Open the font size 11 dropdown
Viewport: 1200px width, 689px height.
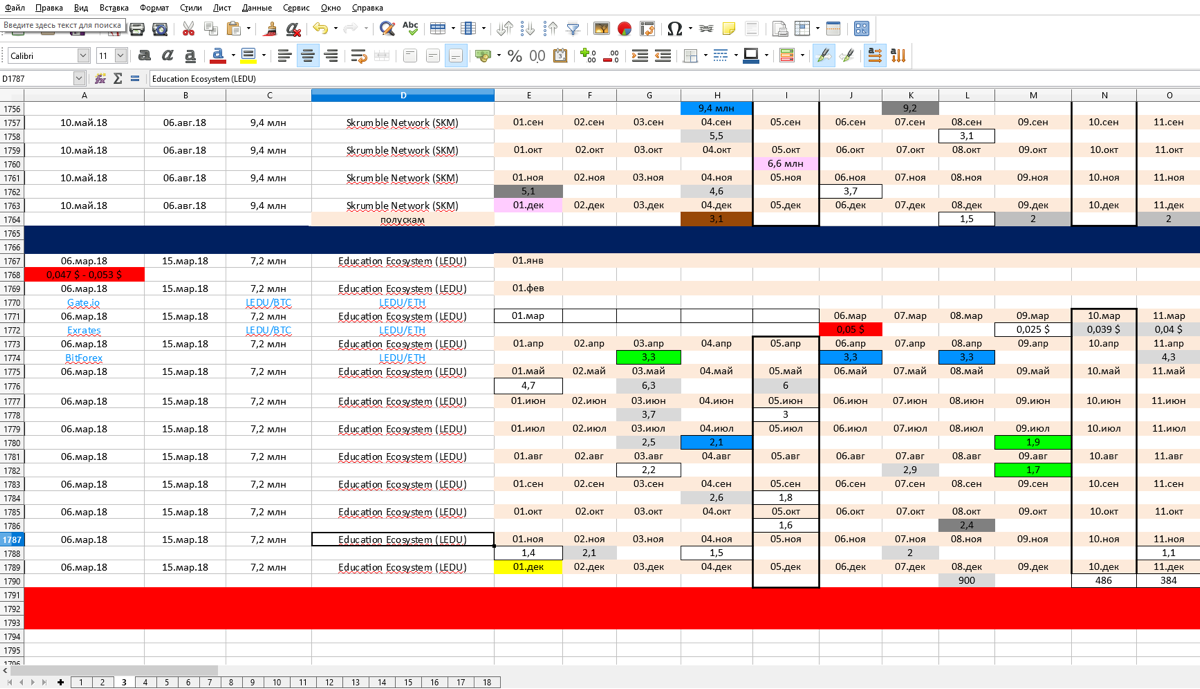click(x=121, y=56)
